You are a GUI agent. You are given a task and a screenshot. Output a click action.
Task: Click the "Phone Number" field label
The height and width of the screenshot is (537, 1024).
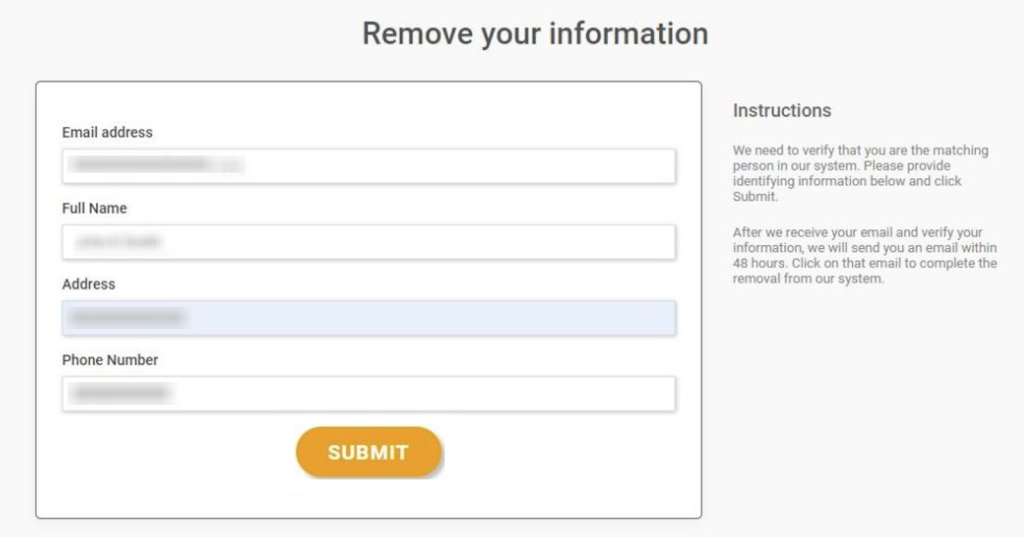[x=110, y=360]
